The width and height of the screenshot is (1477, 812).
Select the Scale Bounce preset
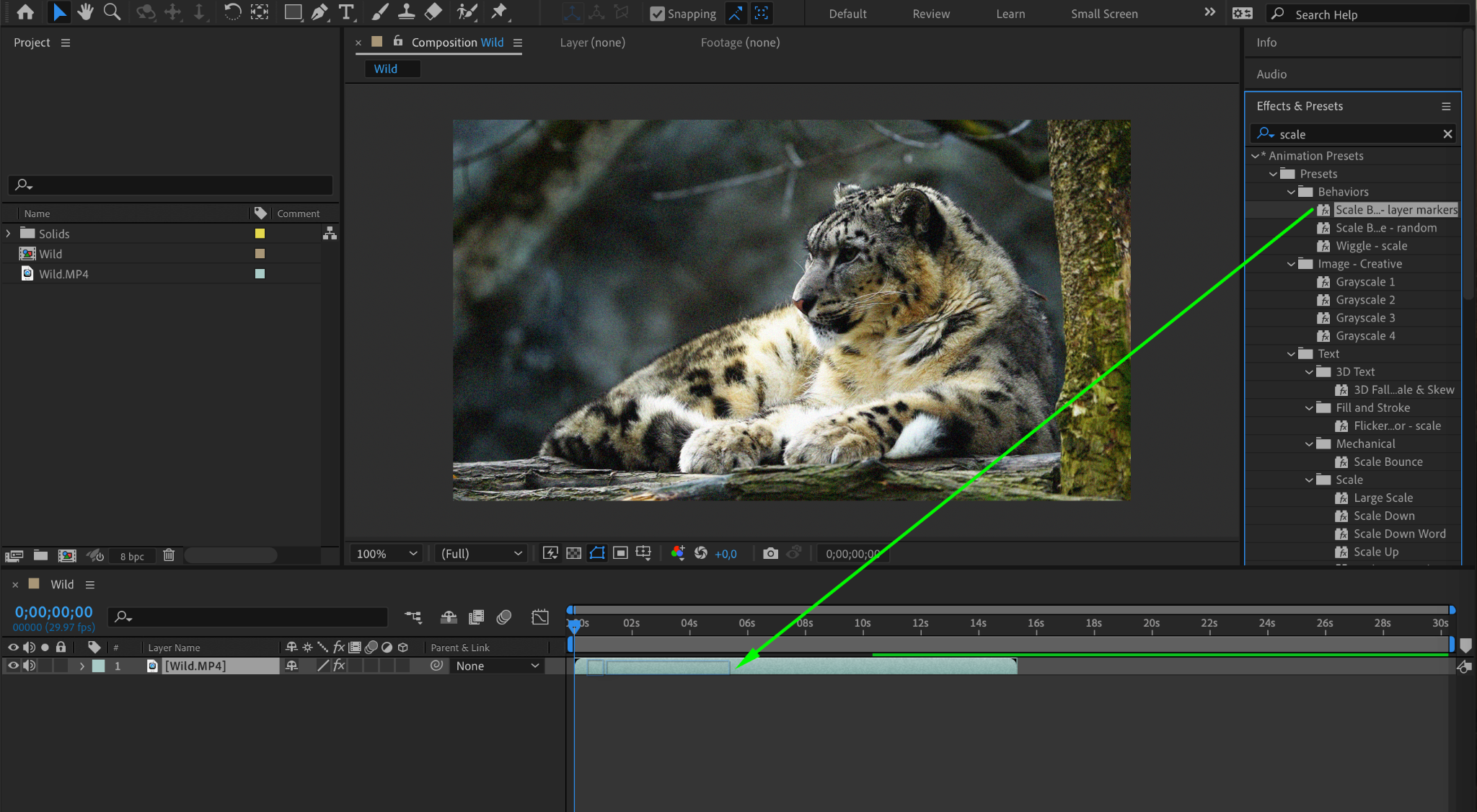tap(1388, 462)
